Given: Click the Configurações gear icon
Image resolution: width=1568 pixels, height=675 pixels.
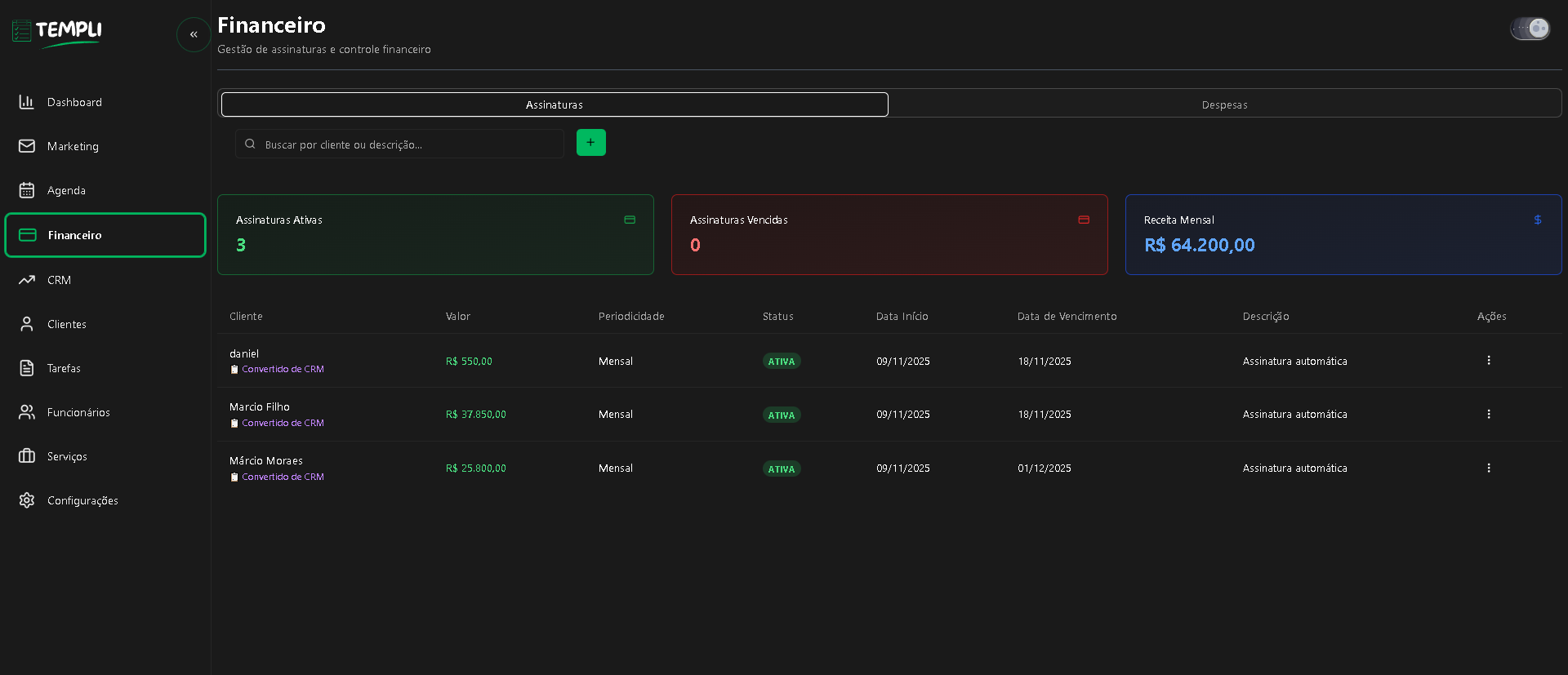Looking at the screenshot, I should click(27, 500).
